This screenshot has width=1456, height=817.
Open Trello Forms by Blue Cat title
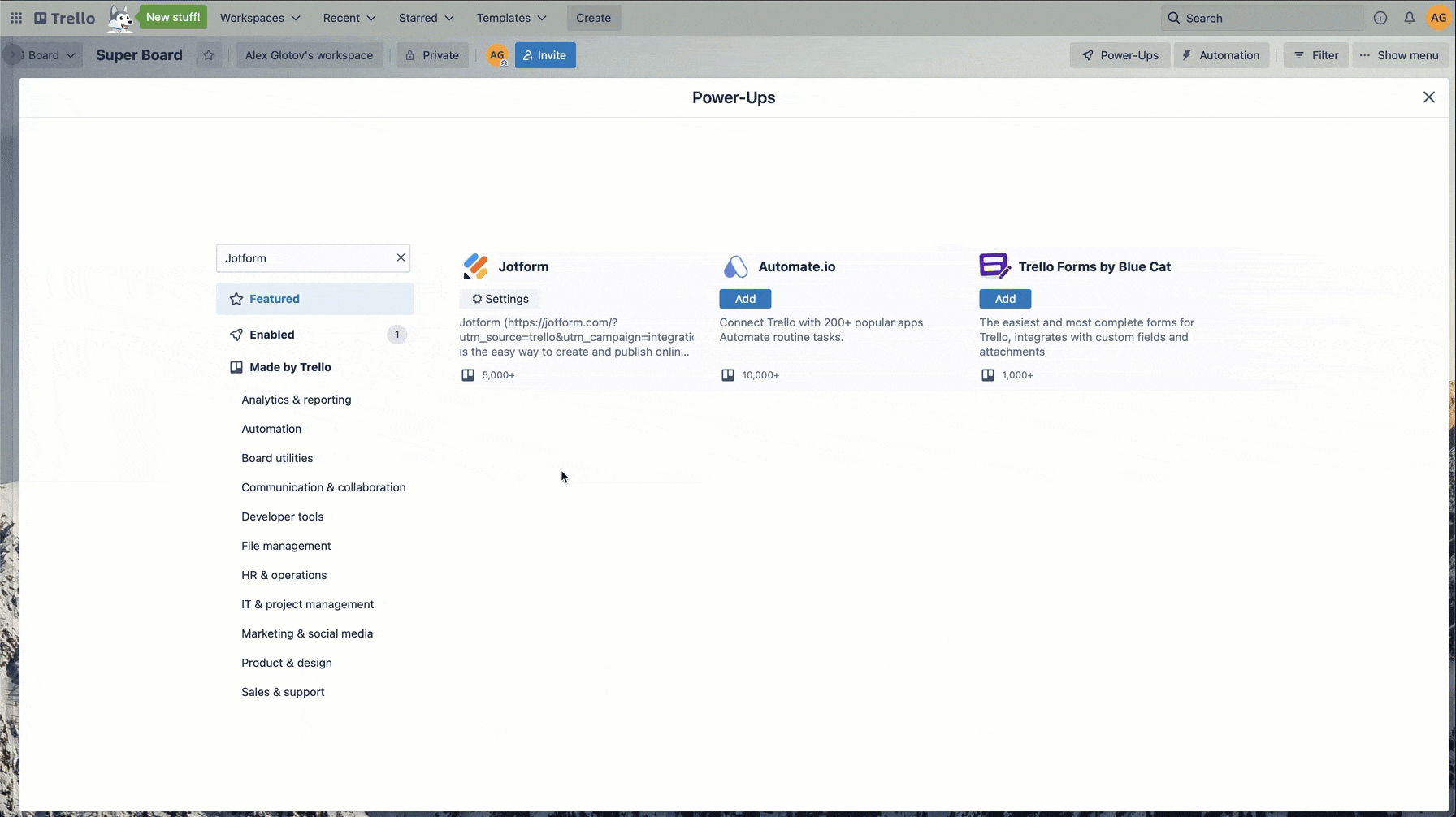[x=1094, y=266]
